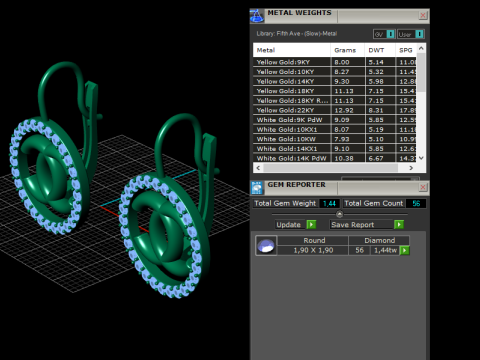This screenshot has height=360, width=480.
Task: Click the 12.92 grams value
Action: 344,110
